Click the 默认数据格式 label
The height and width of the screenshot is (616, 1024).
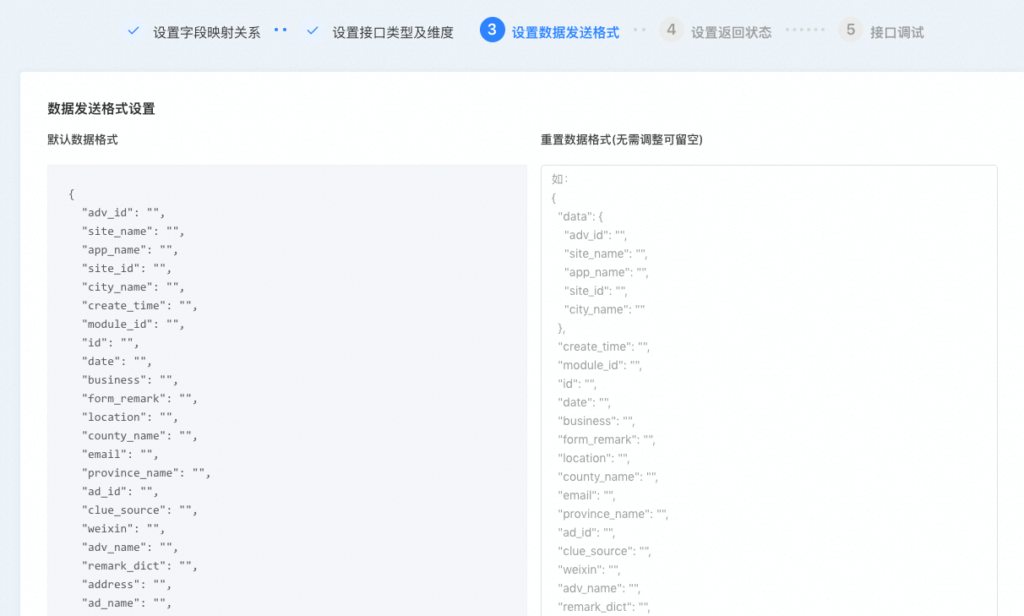point(83,140)
